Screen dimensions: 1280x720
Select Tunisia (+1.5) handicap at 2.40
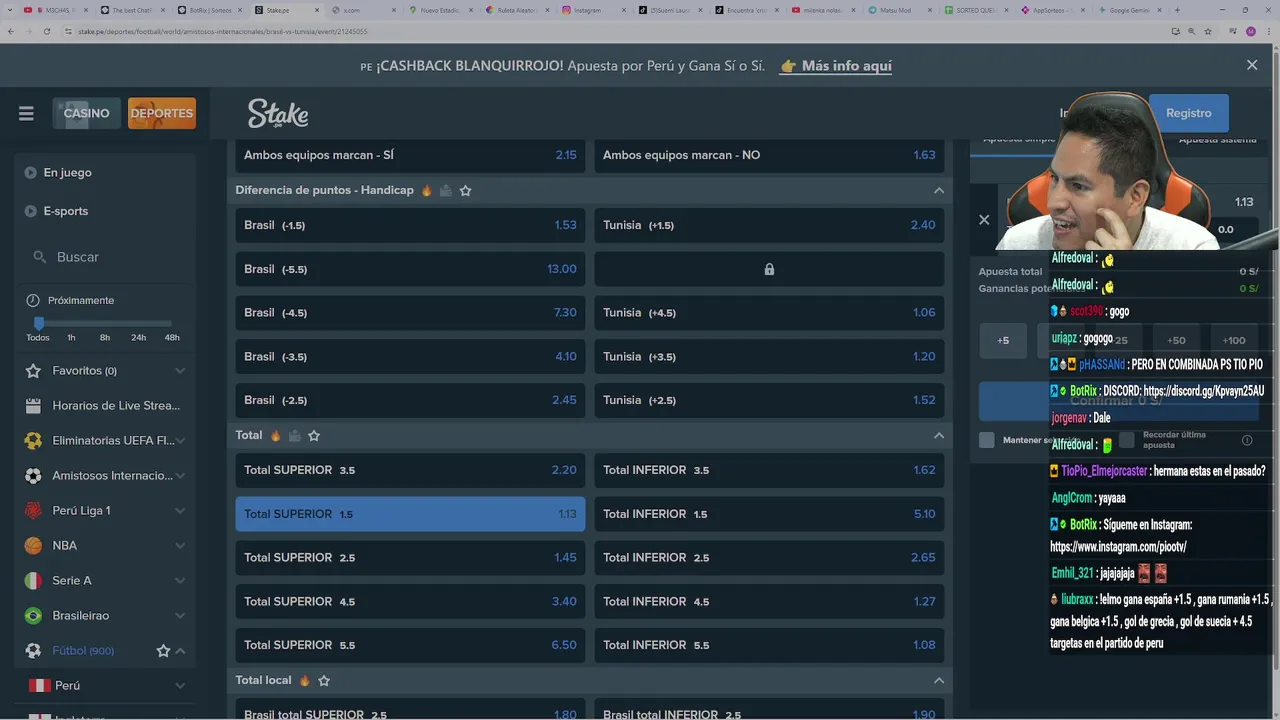tap(769, 225)
